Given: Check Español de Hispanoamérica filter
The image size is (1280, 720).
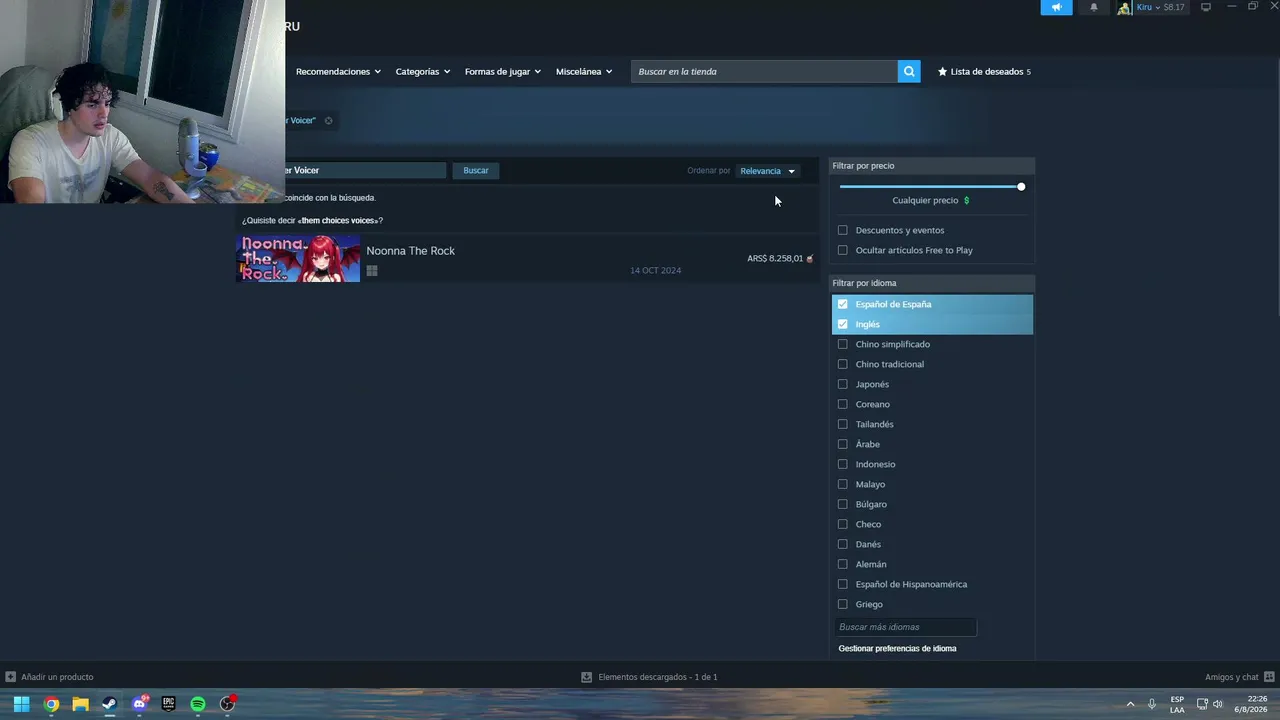Looking at the screenshot, I should [842, 584].
